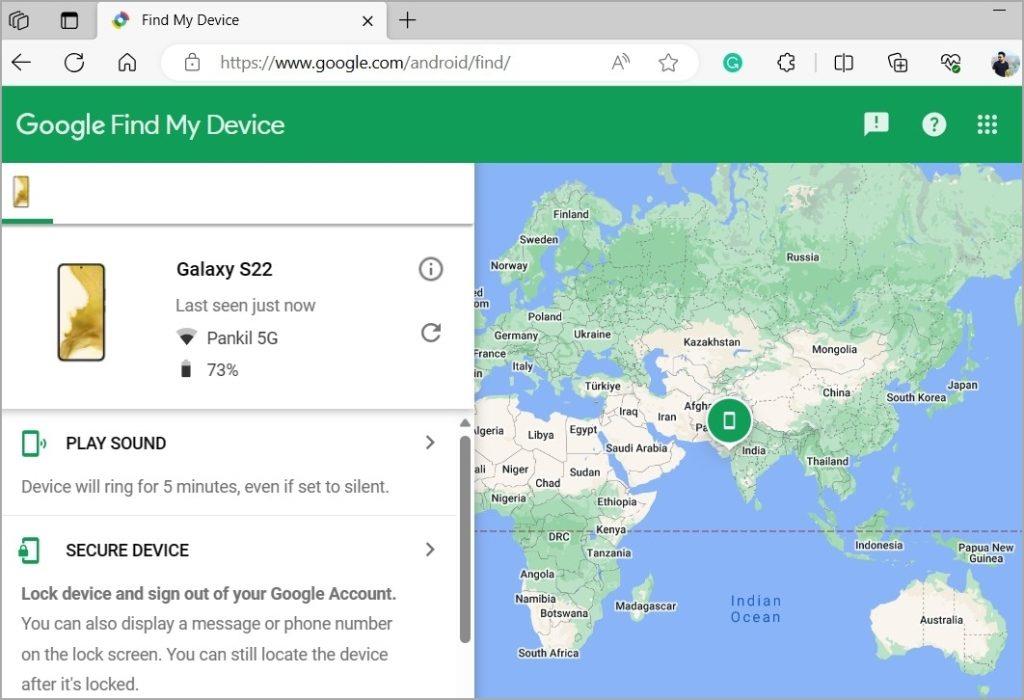The image size is (1024, 700).
Task: Open Help question mark icon
Action: coord(934,124)
